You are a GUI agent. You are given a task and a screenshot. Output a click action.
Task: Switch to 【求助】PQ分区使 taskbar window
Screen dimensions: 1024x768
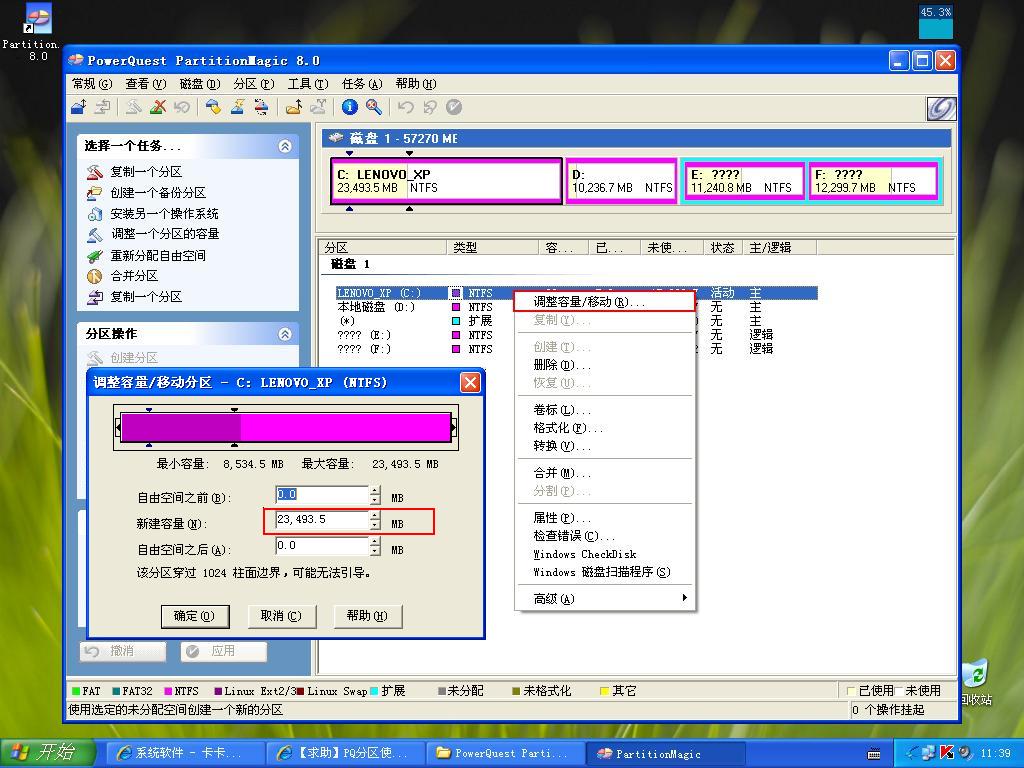coord(345,753)
